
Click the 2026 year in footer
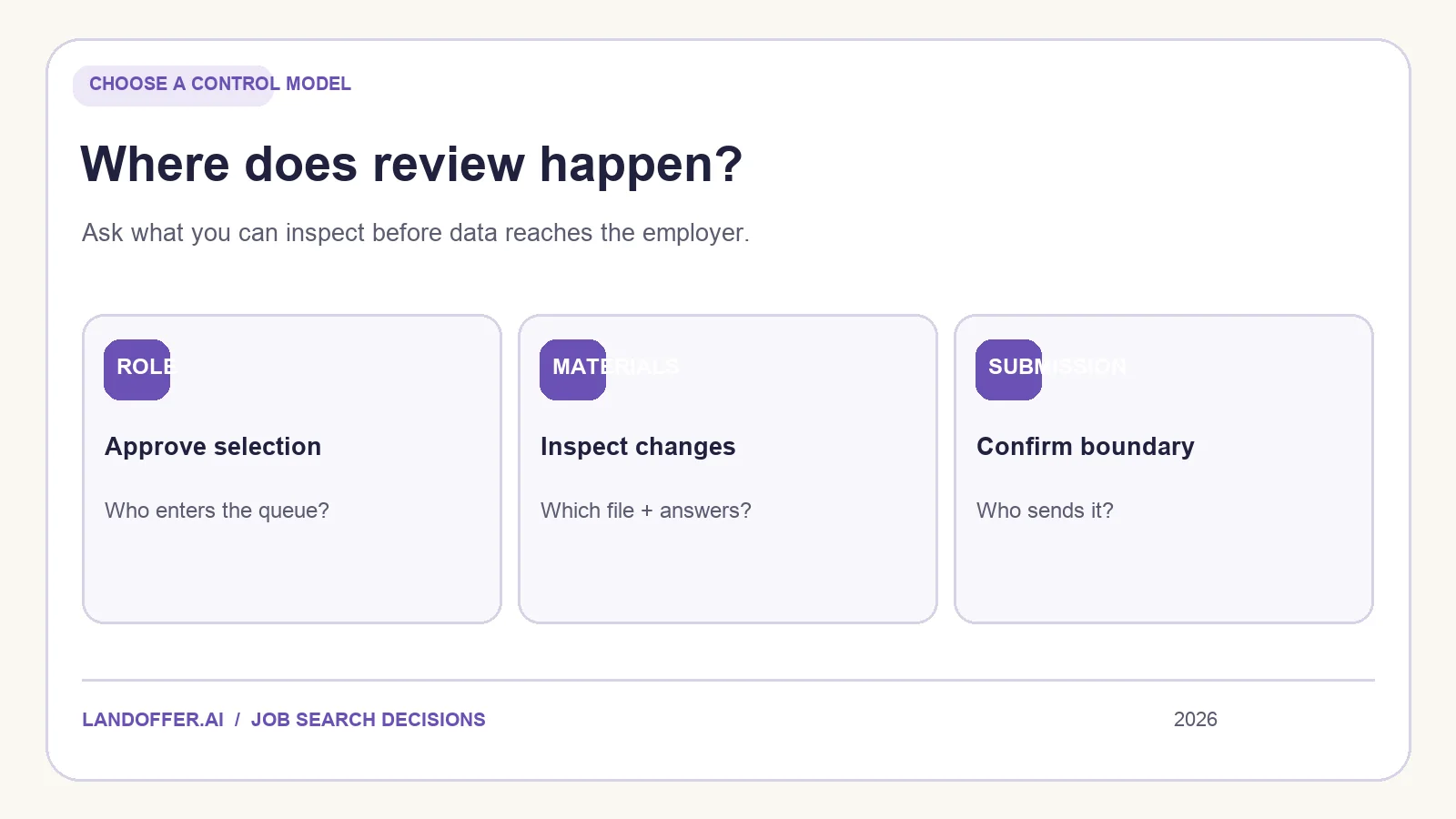tap(1196, 720)
